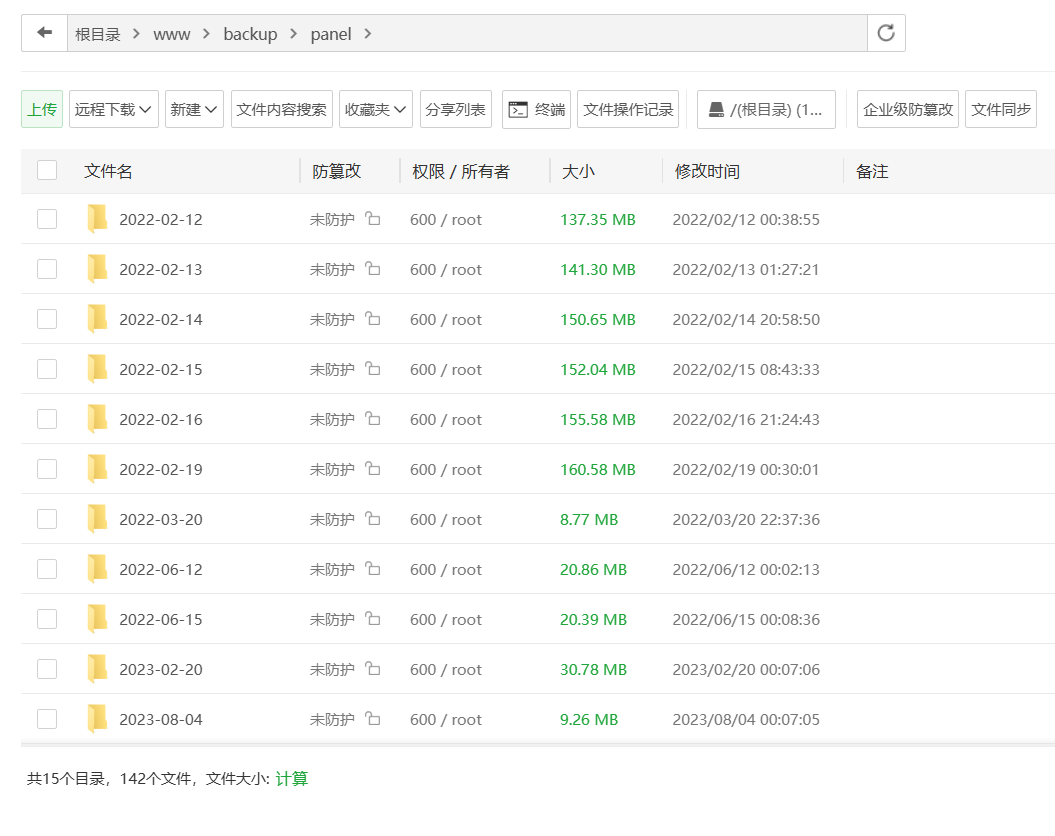Open folder icon for 2022-02-14

tap(97, 319)
